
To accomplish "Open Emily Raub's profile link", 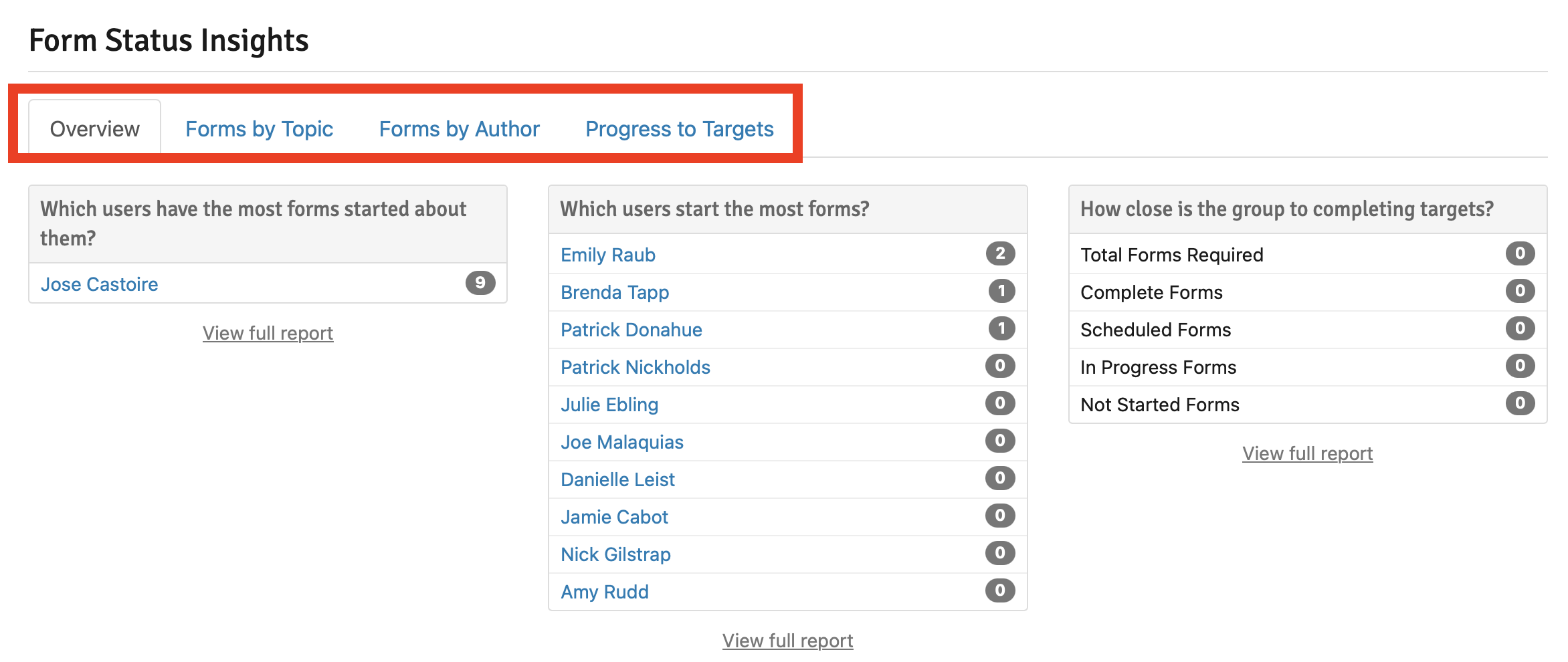I will pyautogui.click(x=607, y=255).
